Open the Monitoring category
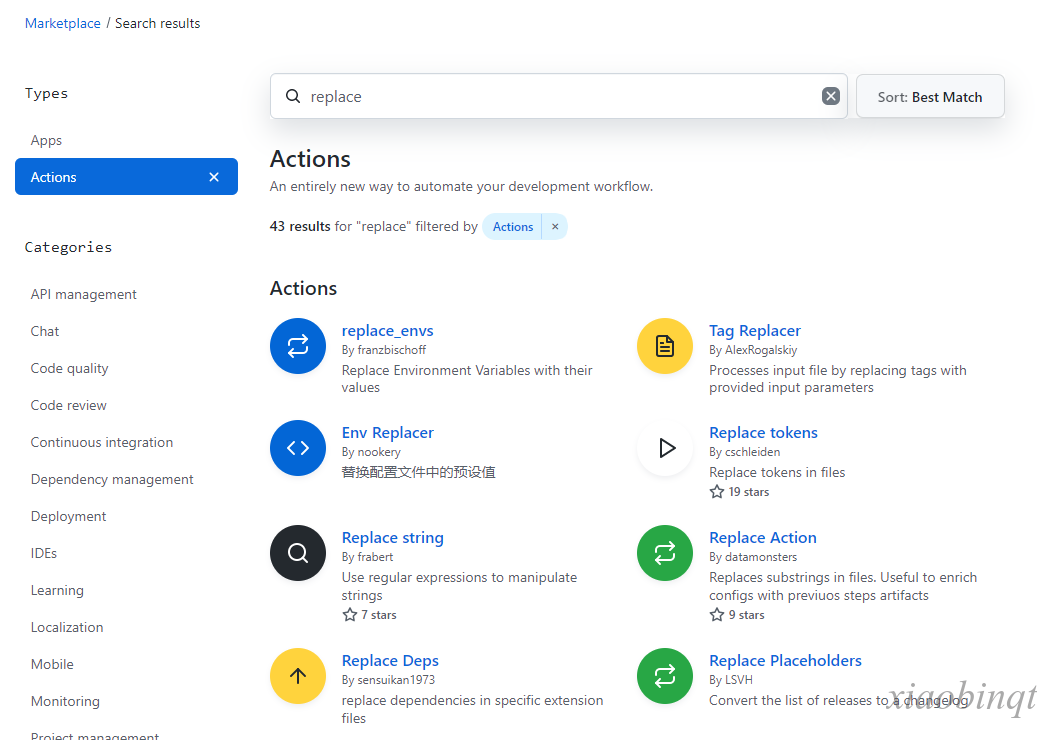1053x740 pixels. click(x=65, y=700)
